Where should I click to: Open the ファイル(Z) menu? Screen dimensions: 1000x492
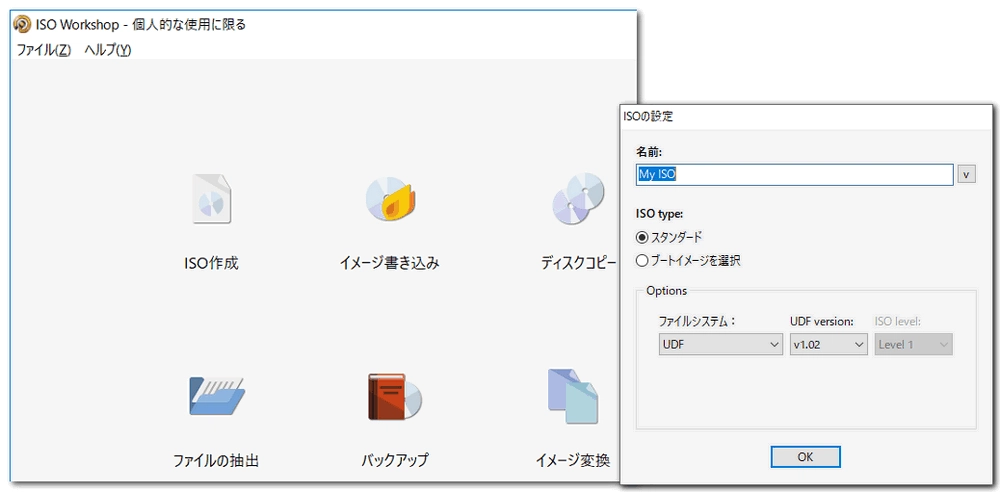point(43,50)
